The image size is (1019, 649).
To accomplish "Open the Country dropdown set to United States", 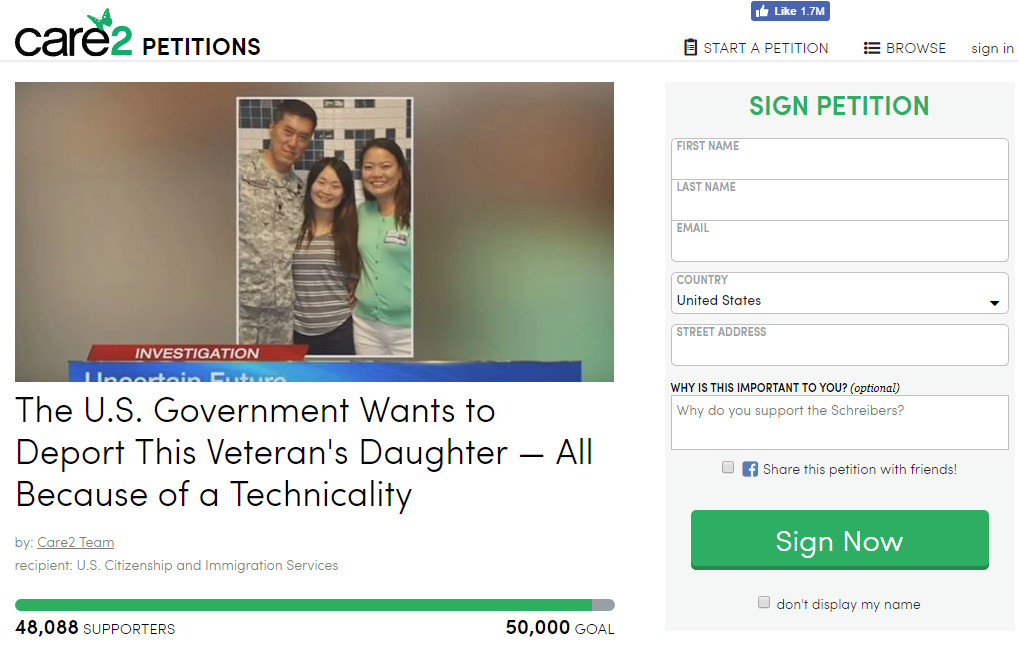I will tap(839, 293).
